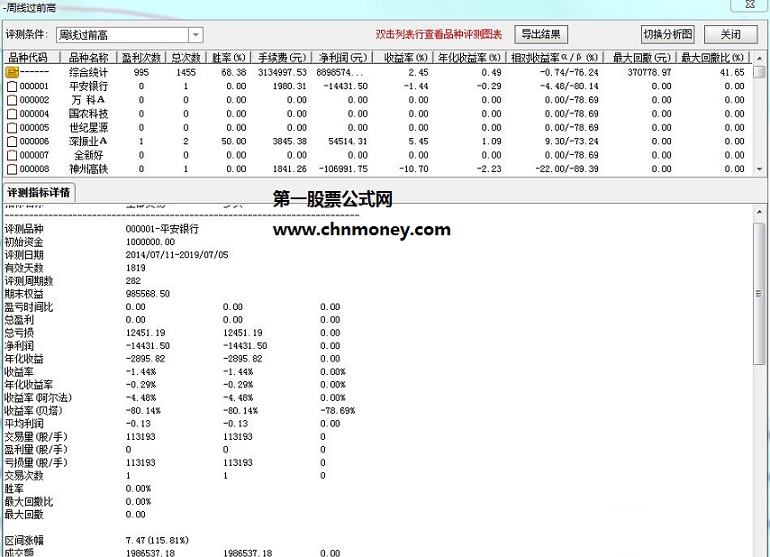This screenshot has width=770, height=557.
Task: Select the 神州高铁 row name
Action: [88, 169]
